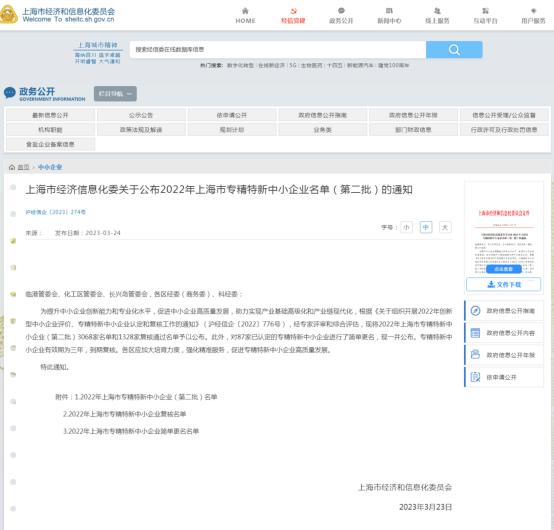This screenshot has width=554, height=530.
Task: Open the 政策法规及解读 tab
Action: [141, 130]
